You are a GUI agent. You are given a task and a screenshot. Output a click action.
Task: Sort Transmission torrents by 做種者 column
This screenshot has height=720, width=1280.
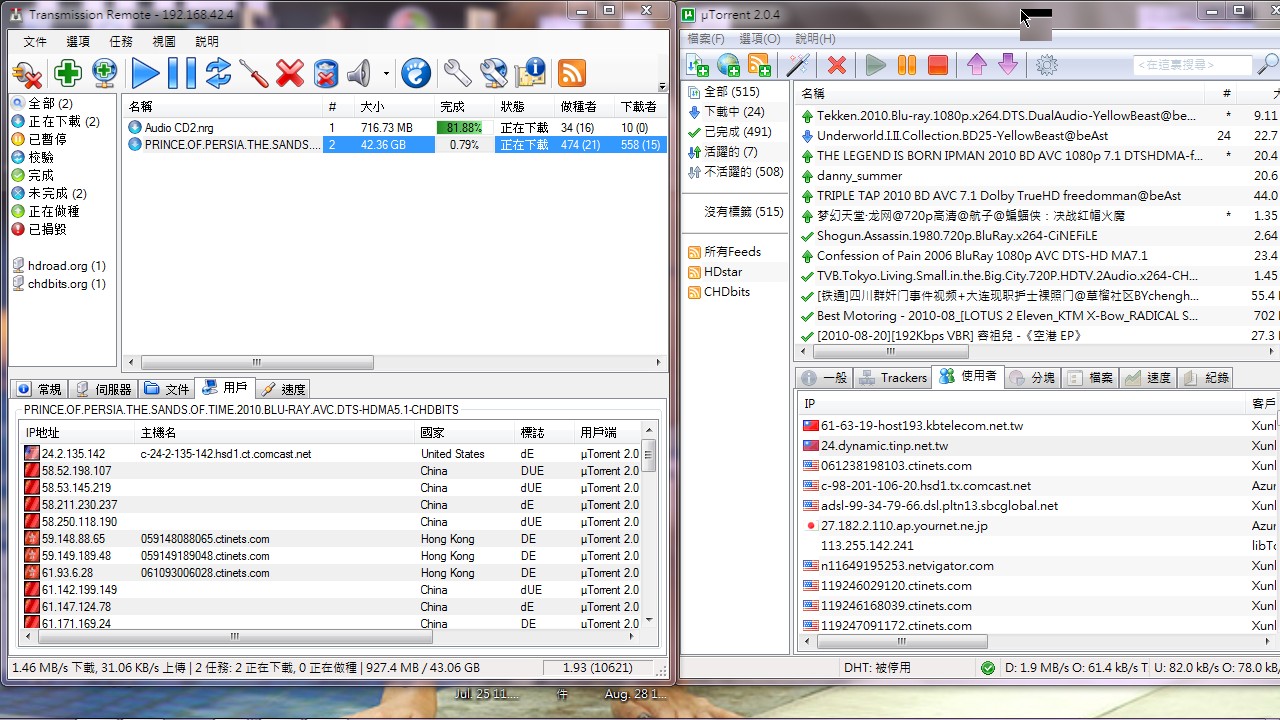tap(584, 106)
